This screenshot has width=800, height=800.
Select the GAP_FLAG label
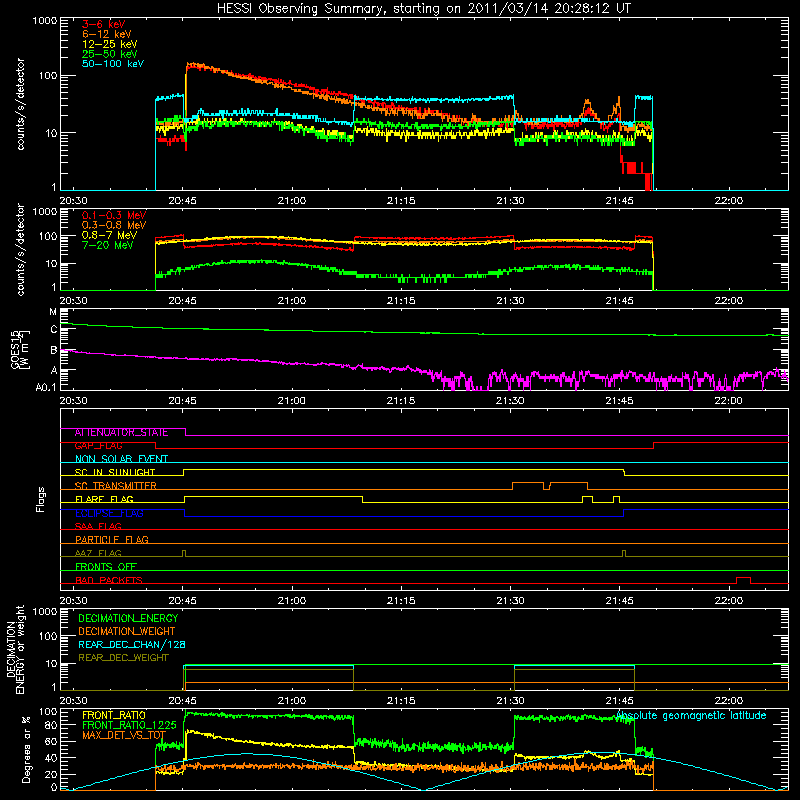98,445
